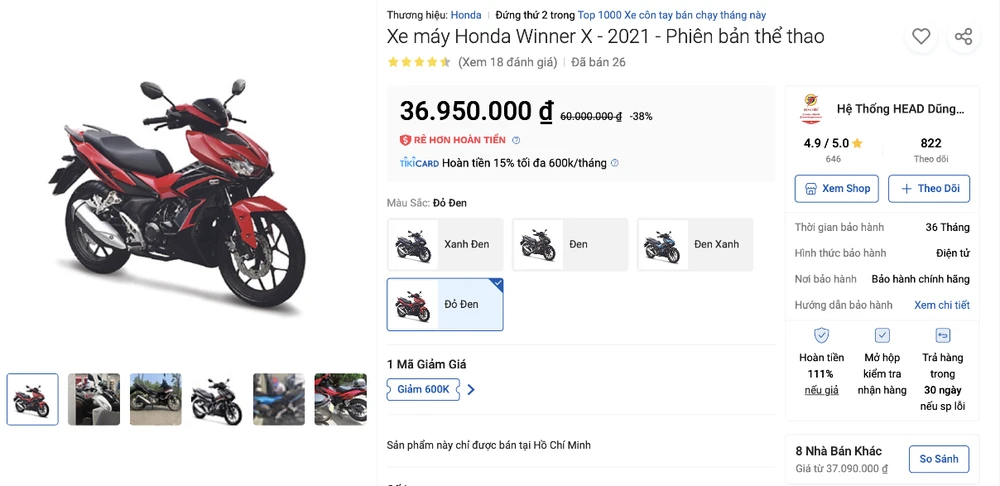Image resolution: width=1000 pixels, height=486 pixels.
Task: Click the 111% refund shield icon
Action: click(x=821, y=336)
